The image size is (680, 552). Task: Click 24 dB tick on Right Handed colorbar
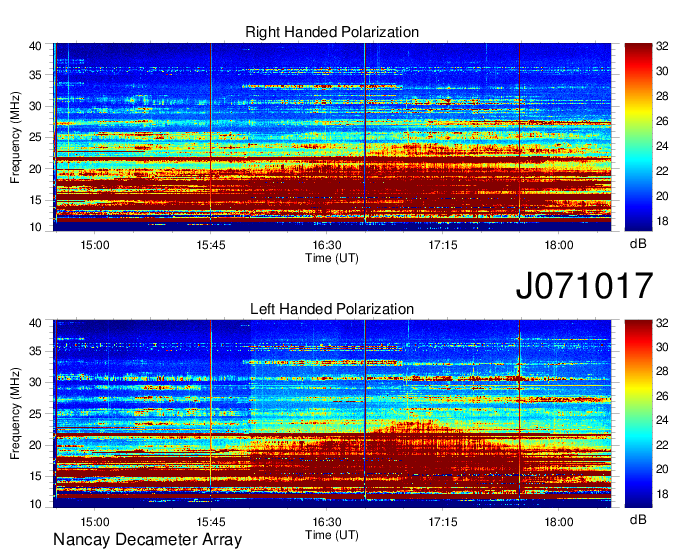tap(662, 146)
